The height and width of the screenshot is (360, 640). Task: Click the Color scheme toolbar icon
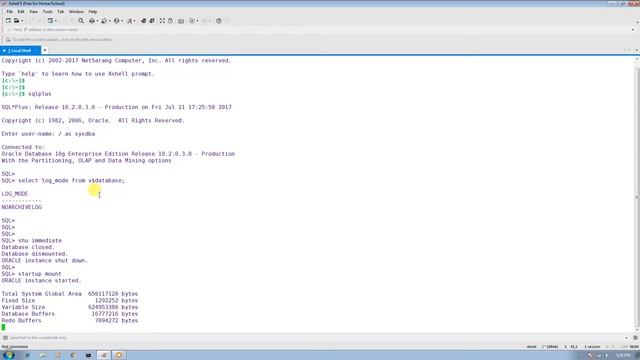[x=104, y=20]
